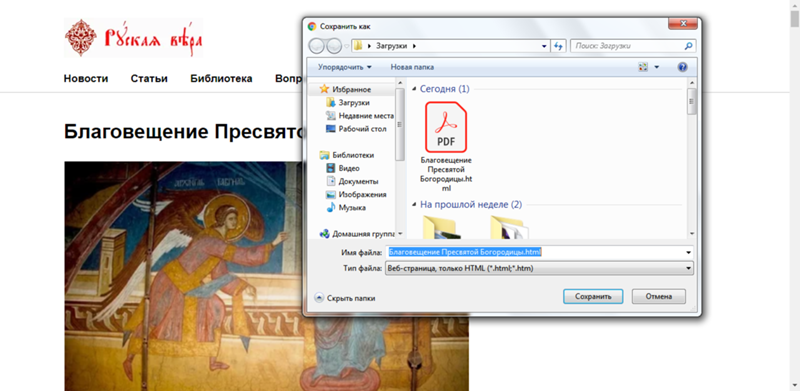This screenshot has width=800, height=391.
Task: Change view with the view mode icon
Action: tap(643, 67)
